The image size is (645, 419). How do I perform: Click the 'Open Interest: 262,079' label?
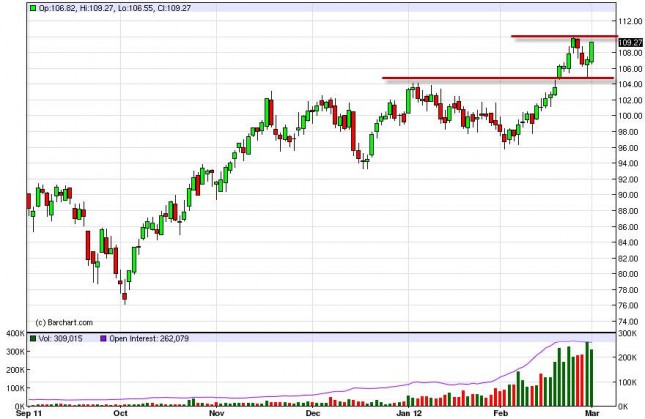149,338
